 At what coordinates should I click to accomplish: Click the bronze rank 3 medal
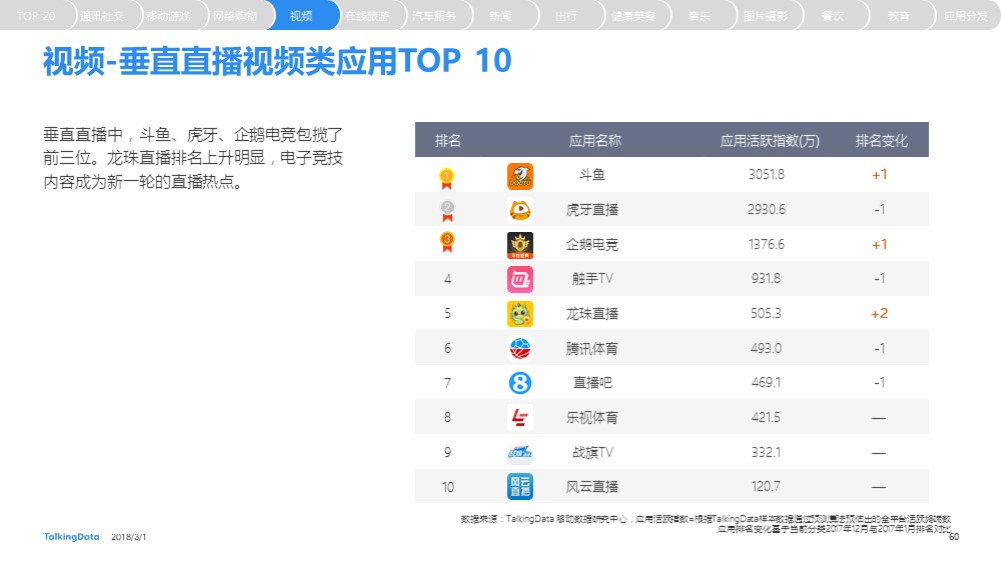pyautogui.click(x=447, y=243)
